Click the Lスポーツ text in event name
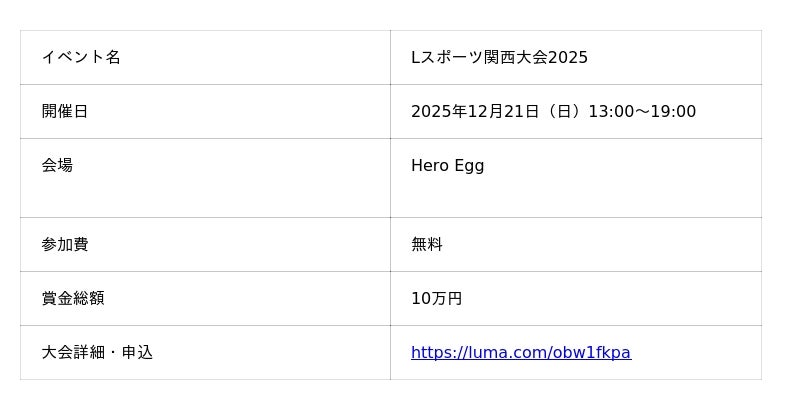800x410 pixels. (x=447, y=58)
